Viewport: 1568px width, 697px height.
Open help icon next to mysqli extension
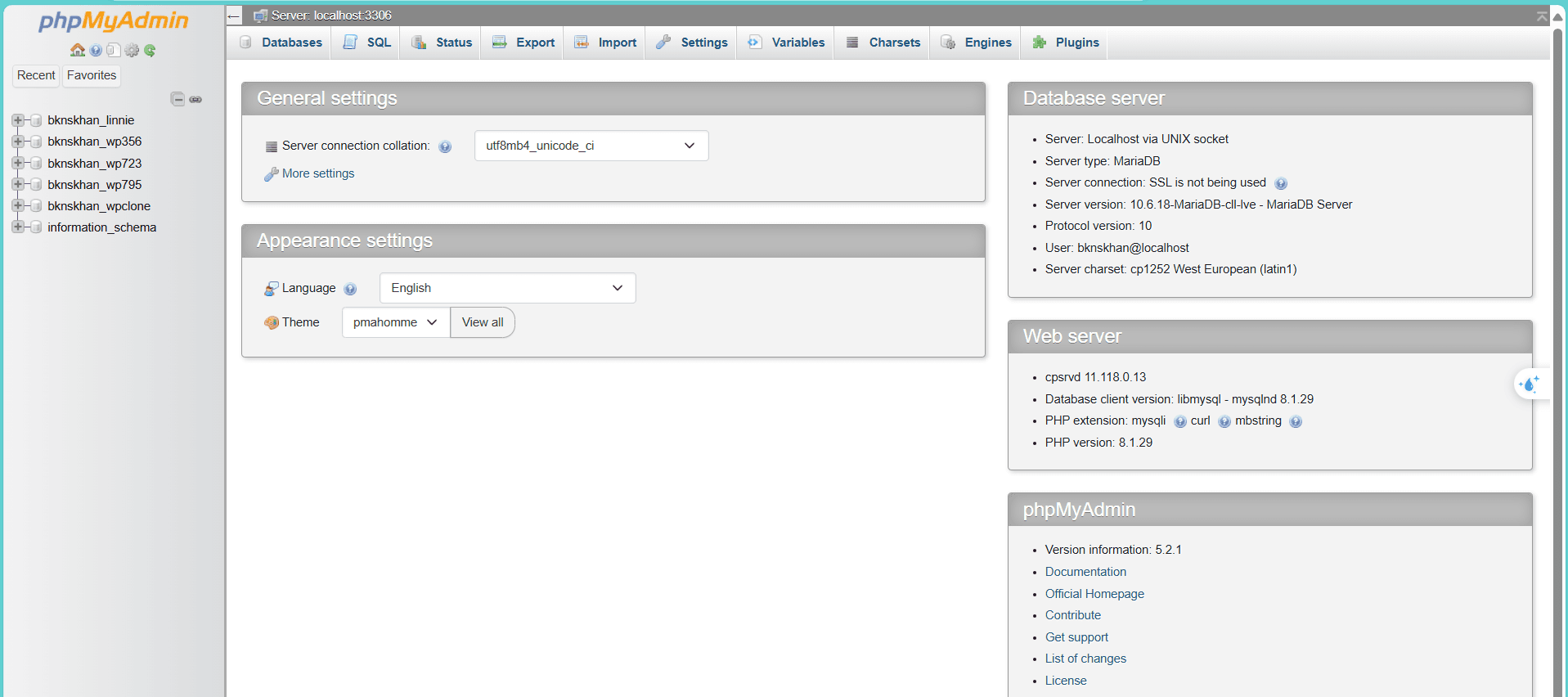coord(1180,421)
